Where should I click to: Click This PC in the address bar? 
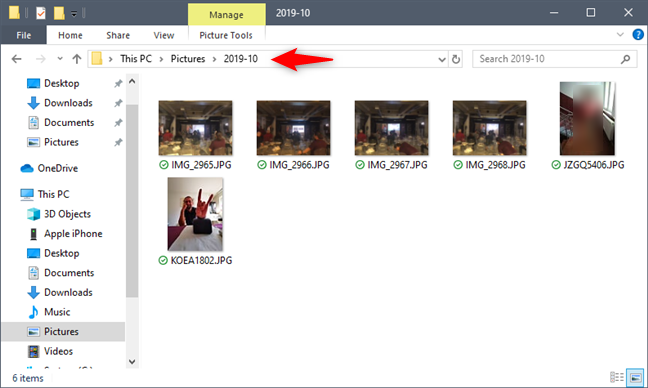click(136, 59)
